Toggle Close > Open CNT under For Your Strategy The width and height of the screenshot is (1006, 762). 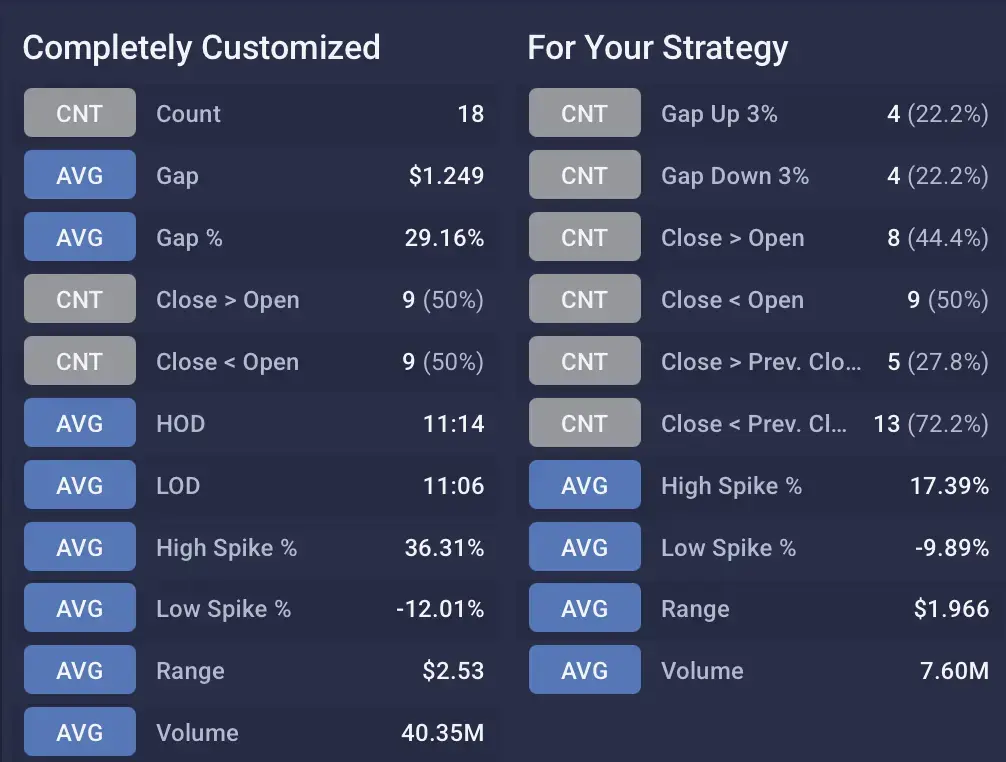(585, 237)
